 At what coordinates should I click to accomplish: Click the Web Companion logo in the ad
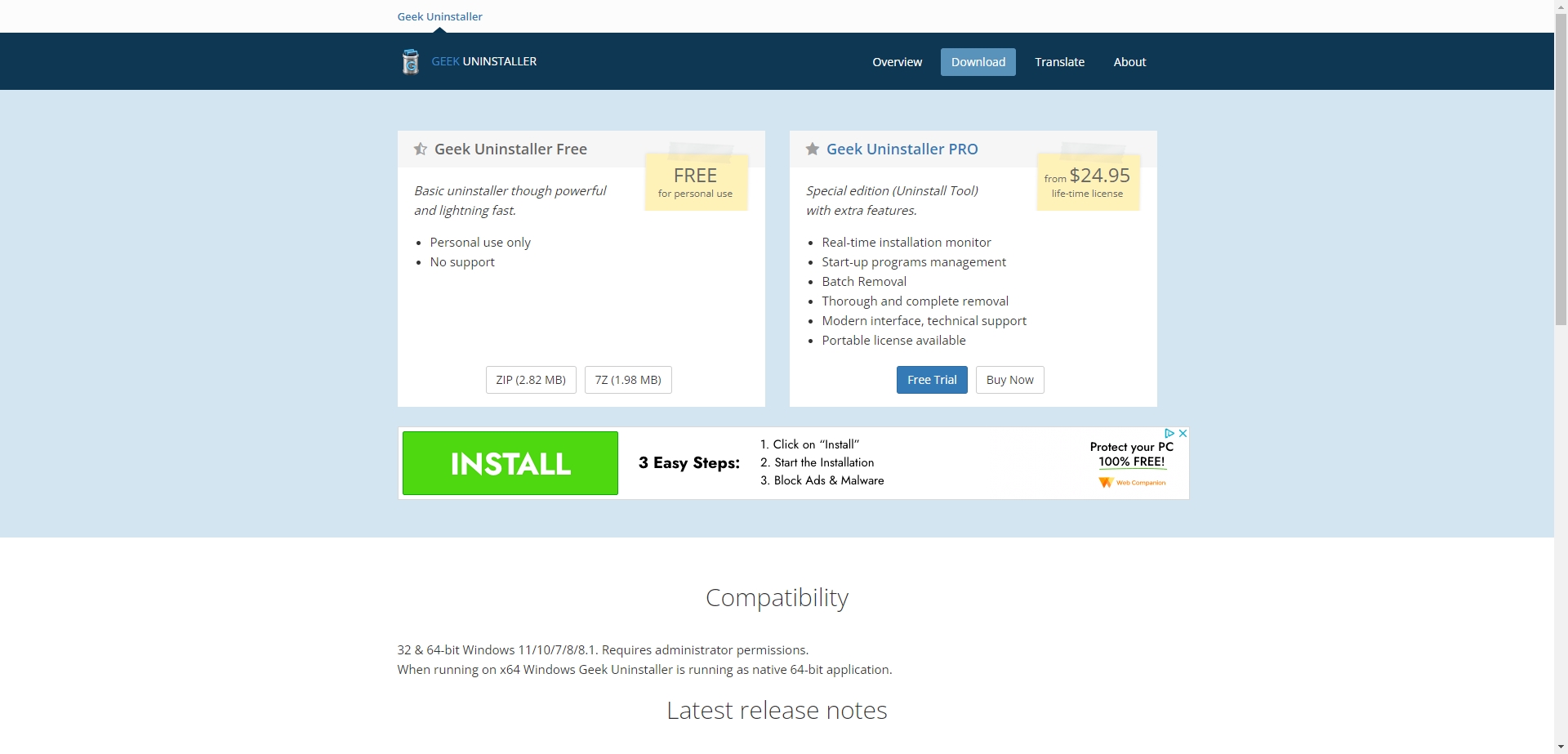click(x=1132, y=483)
